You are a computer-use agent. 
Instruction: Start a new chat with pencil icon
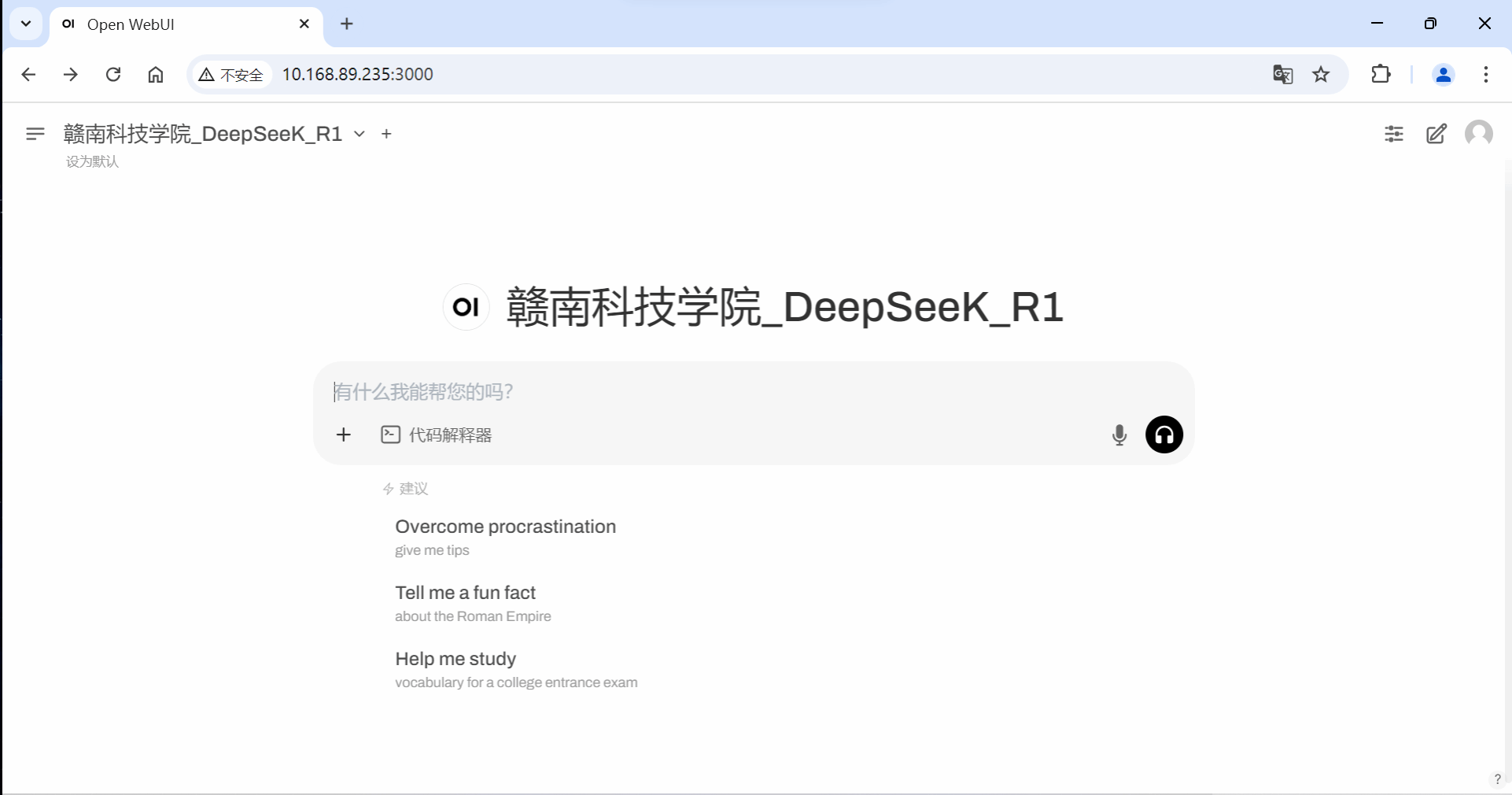(x=1436, y=134)
